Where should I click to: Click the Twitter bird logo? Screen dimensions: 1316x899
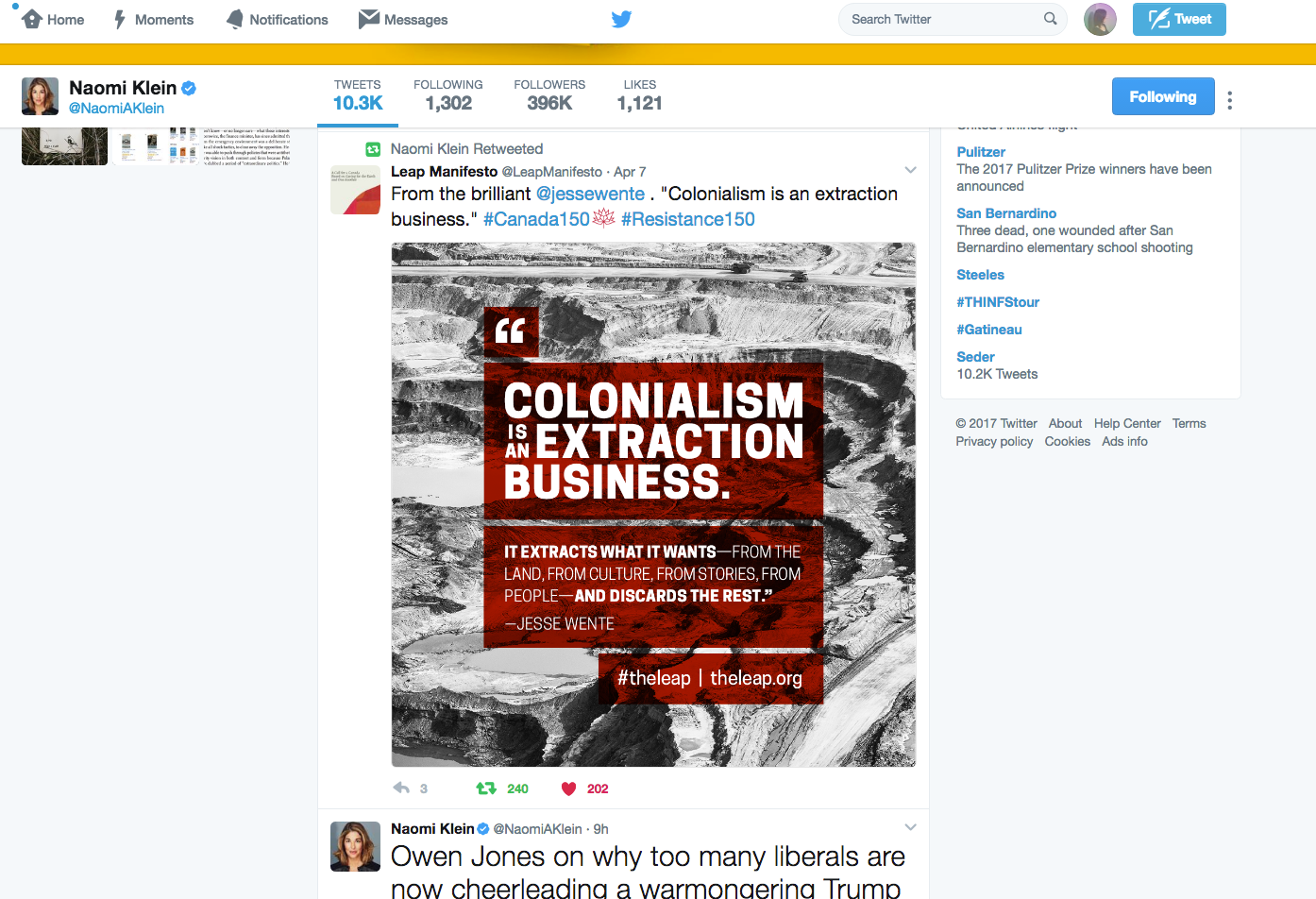click(x=621, y=19)
